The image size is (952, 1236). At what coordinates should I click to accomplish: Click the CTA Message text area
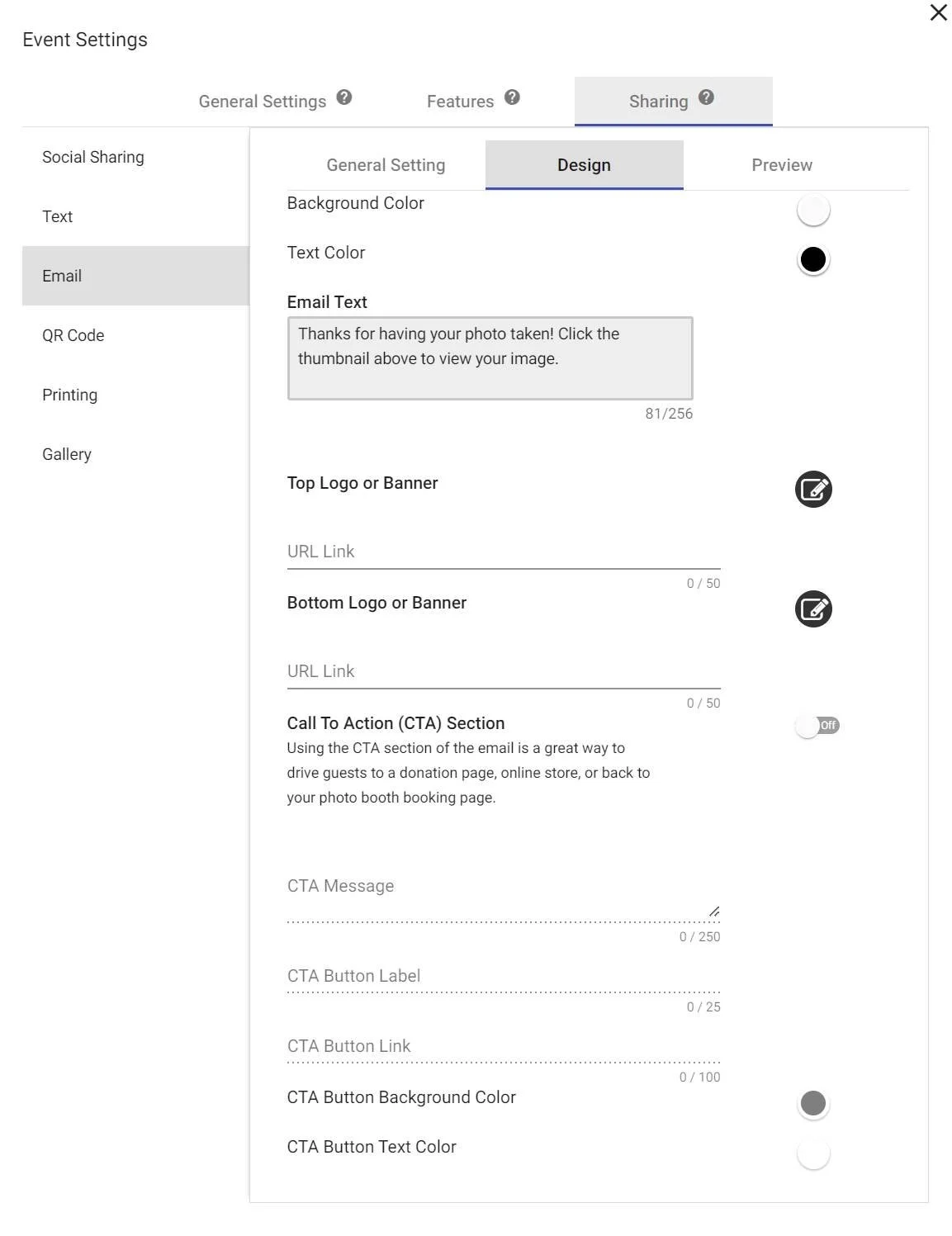[x=504, y=895]
